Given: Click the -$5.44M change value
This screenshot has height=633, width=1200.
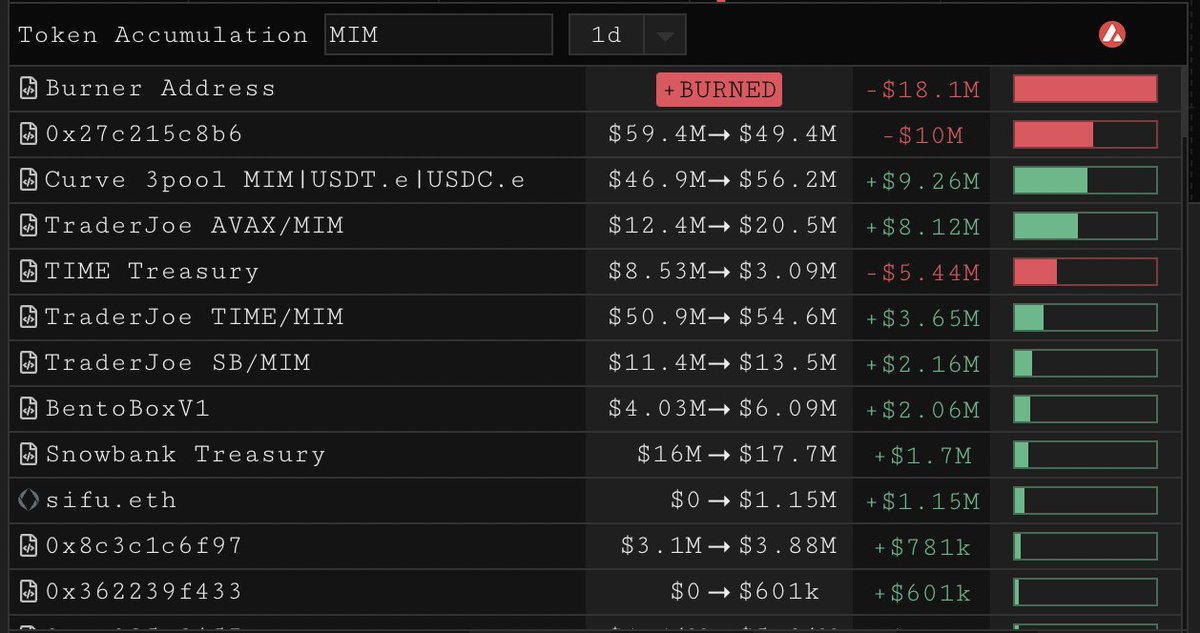Looking at the screenshot, I should [922, 273].
